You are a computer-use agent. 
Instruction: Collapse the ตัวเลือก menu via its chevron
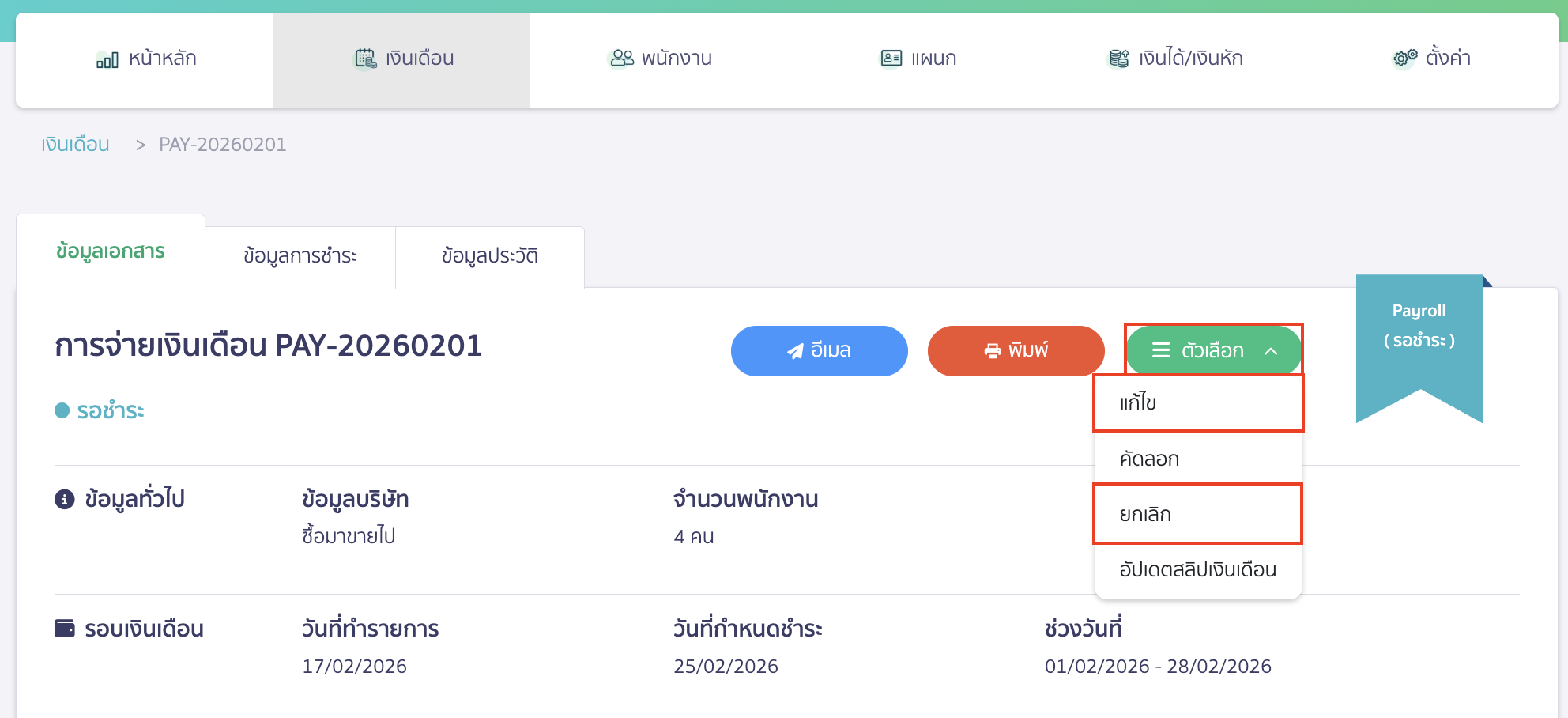(1272, 350)
